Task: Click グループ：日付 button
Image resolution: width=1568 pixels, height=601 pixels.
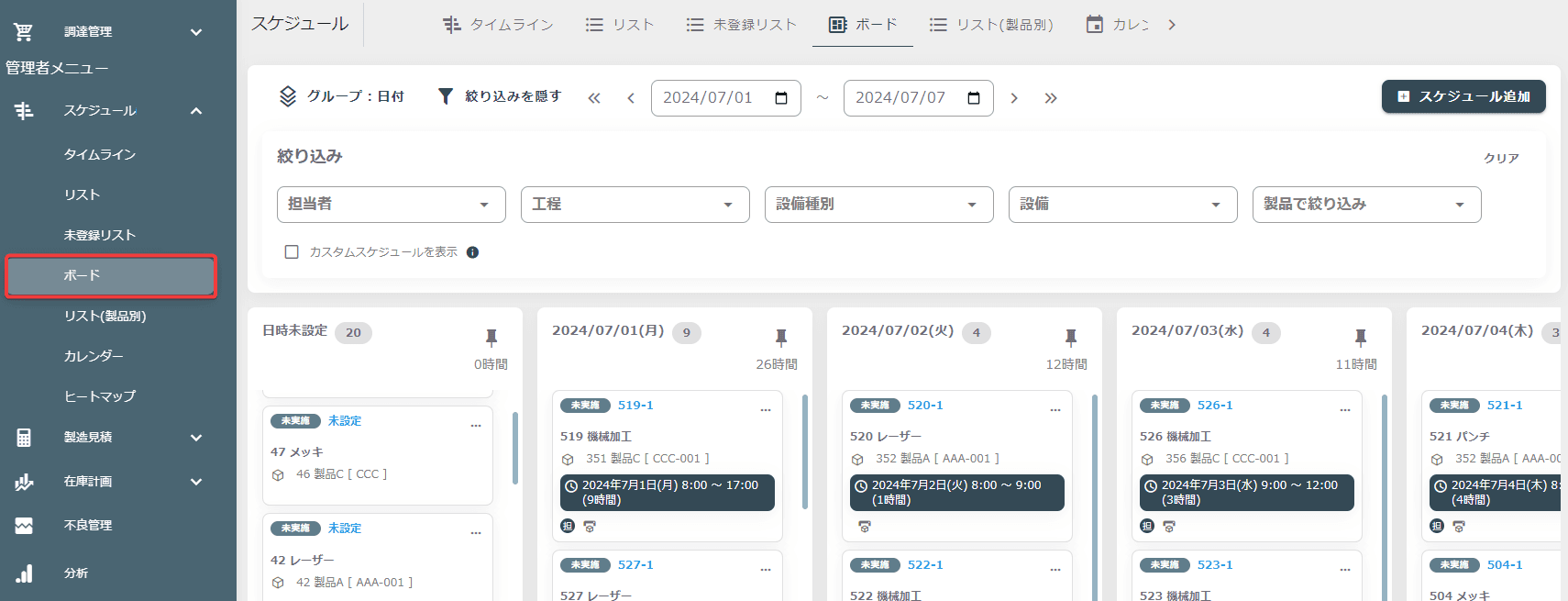Action: tap(341, 96)
